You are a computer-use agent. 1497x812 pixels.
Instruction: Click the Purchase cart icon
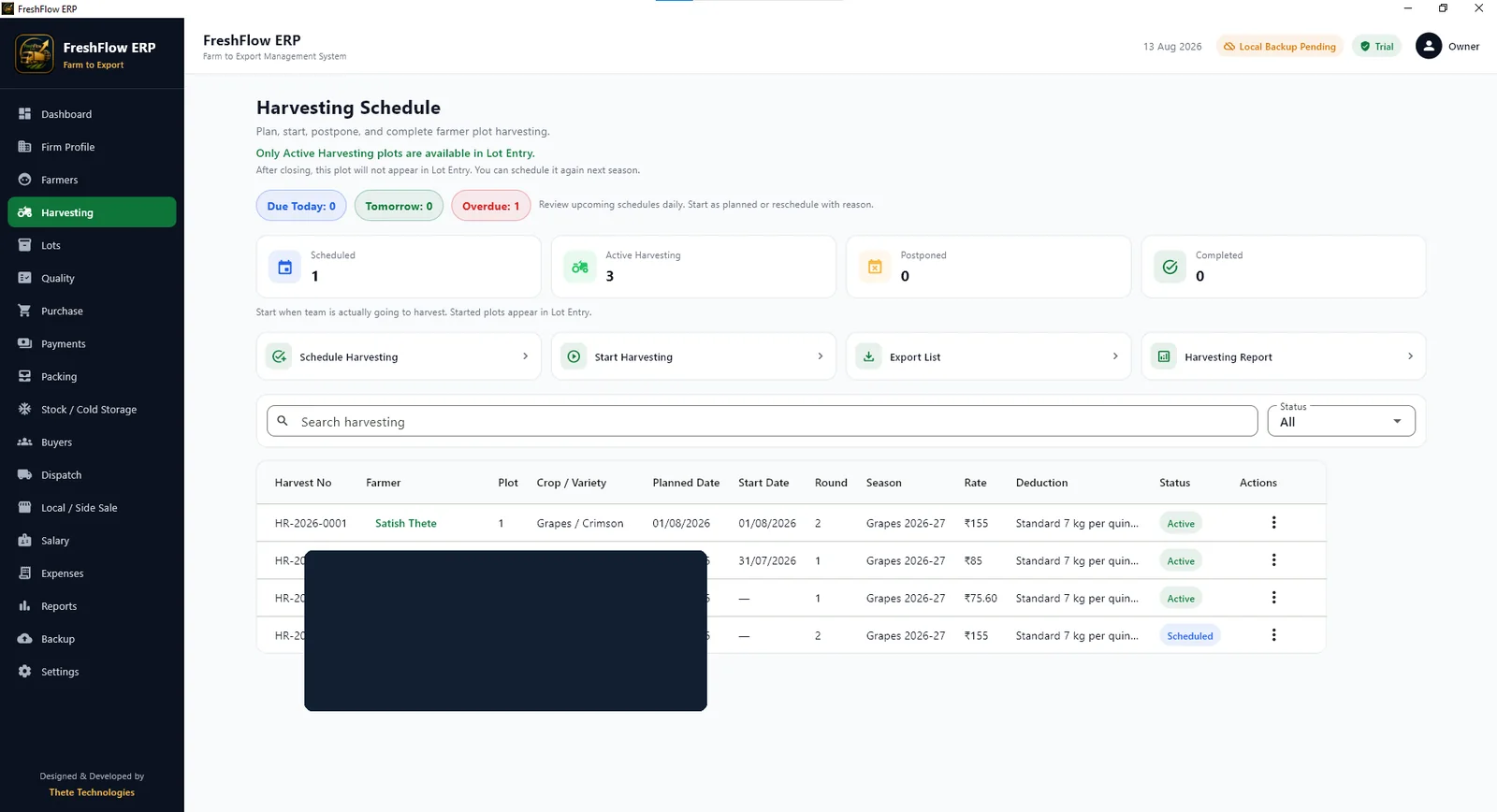click(x=24, y=311)
